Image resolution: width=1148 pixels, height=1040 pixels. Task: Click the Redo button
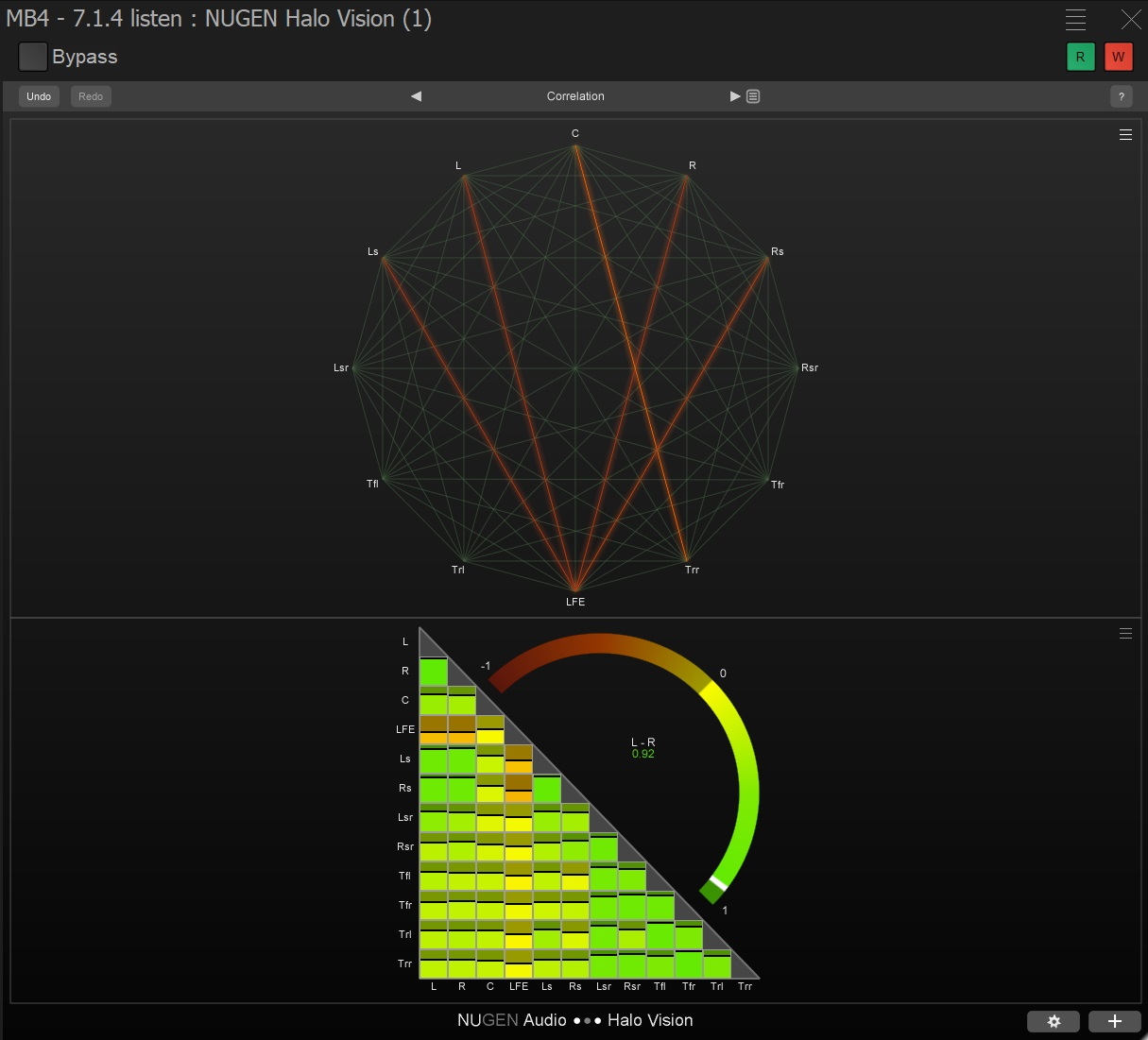click(x=91, y=96)
